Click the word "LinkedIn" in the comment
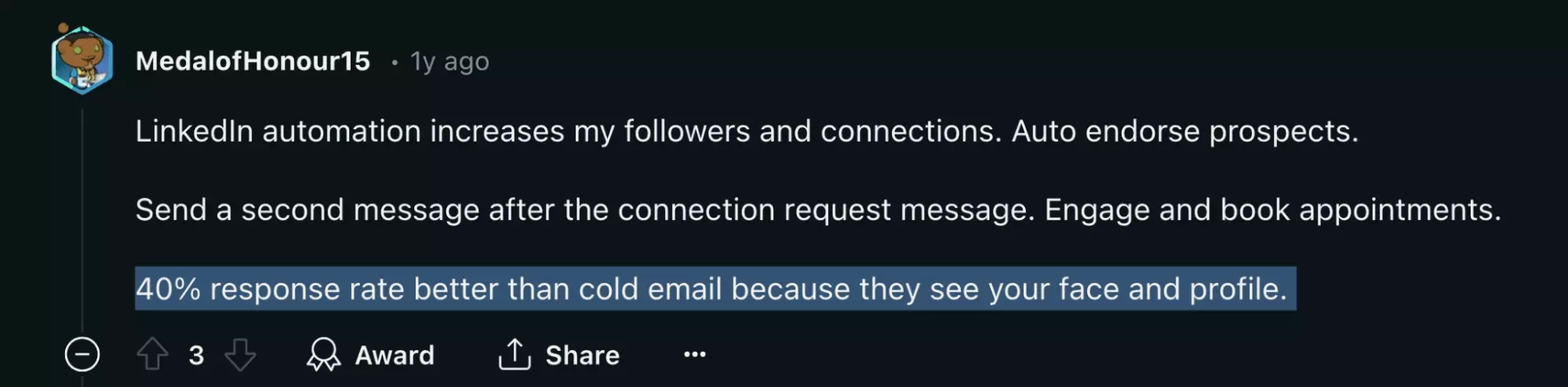Screen dimensions: 1568x387 point(194,132)
